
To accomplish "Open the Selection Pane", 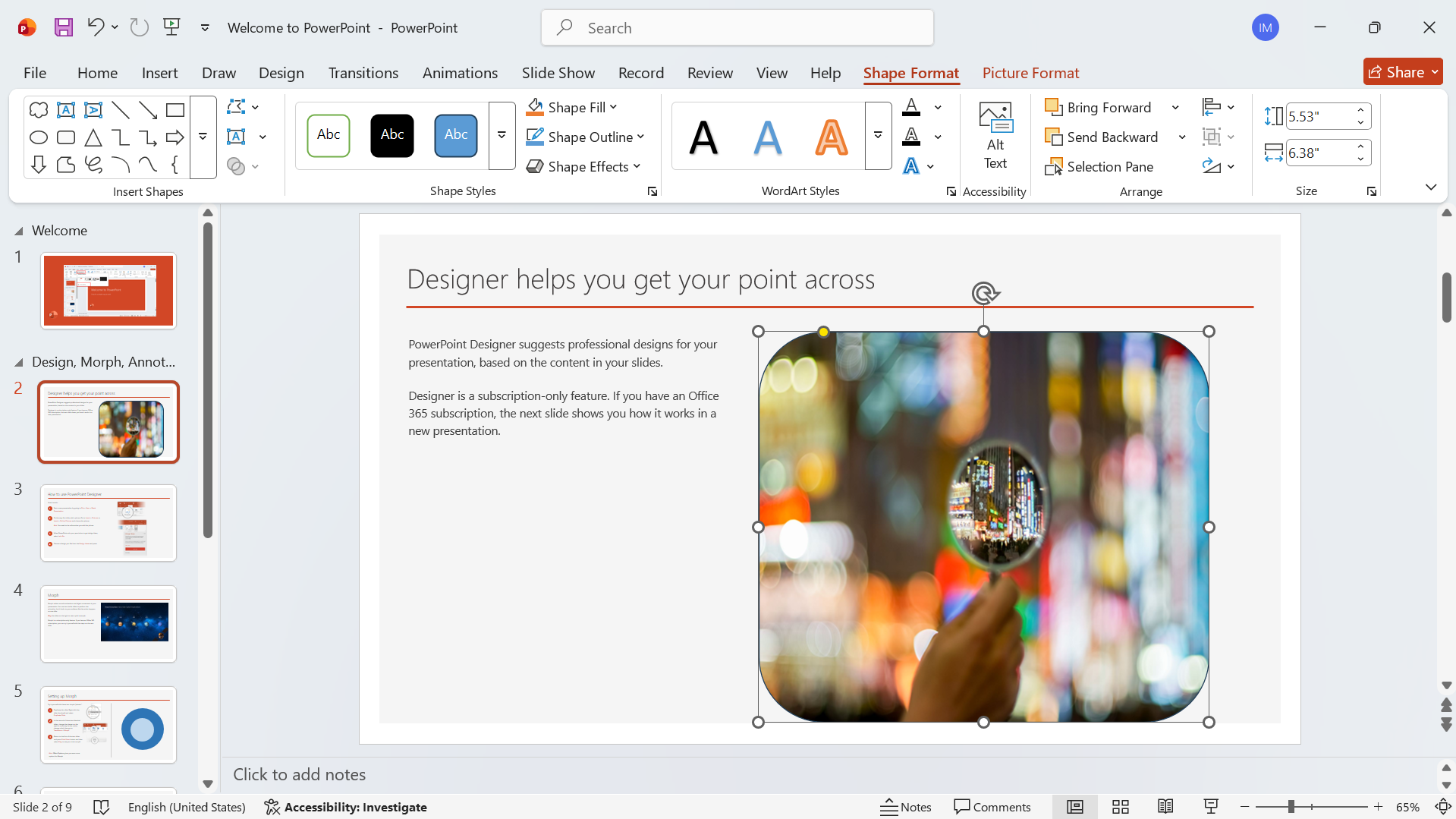I will [1099, 166].
